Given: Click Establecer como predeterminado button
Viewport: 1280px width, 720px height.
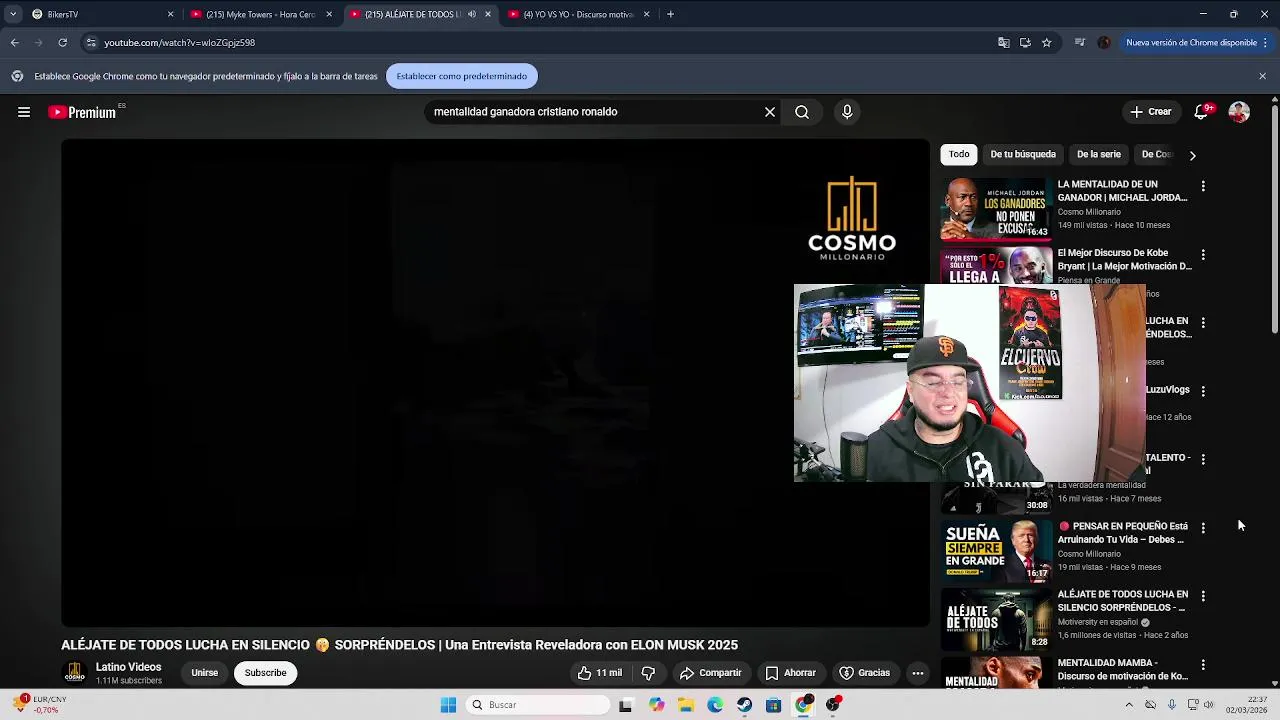Looking at the screenshot, I should tap(462, 76).
